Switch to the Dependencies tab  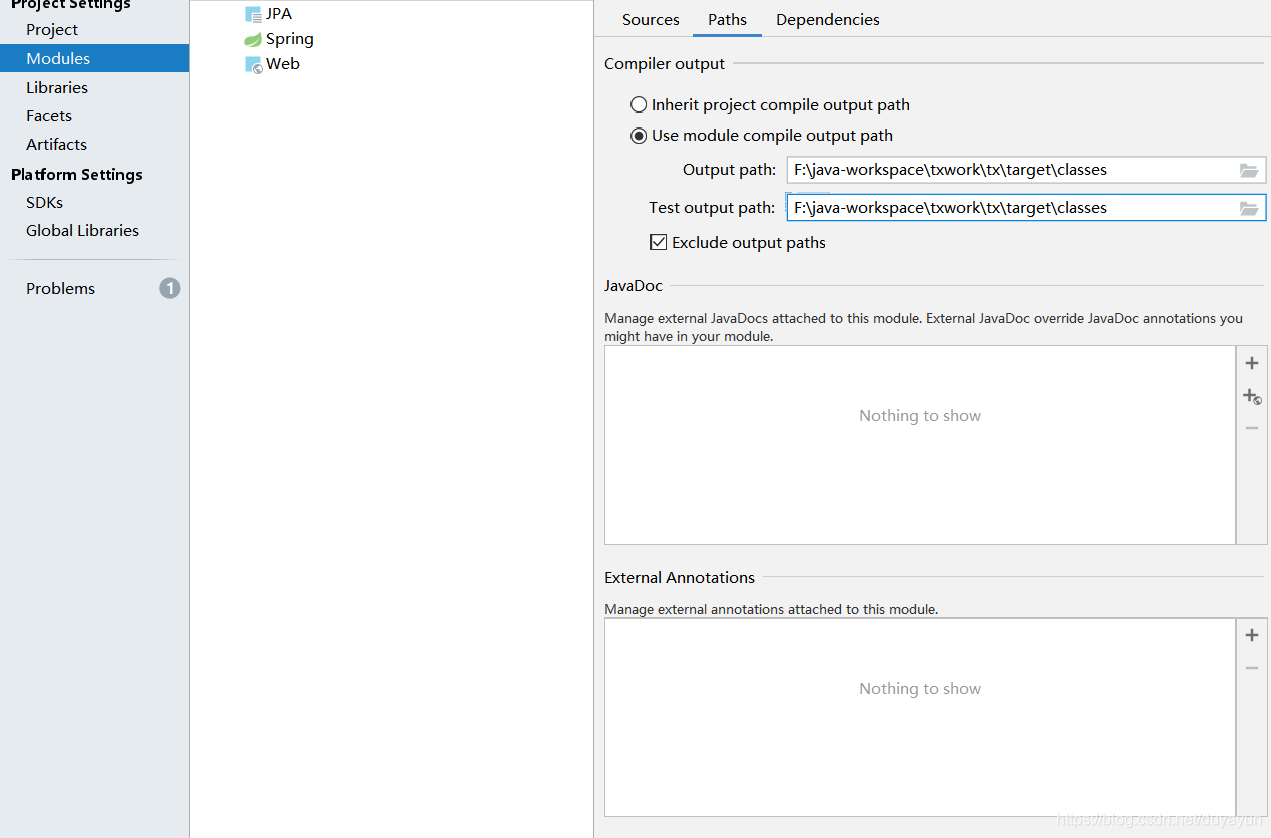(x=828, y=19)
